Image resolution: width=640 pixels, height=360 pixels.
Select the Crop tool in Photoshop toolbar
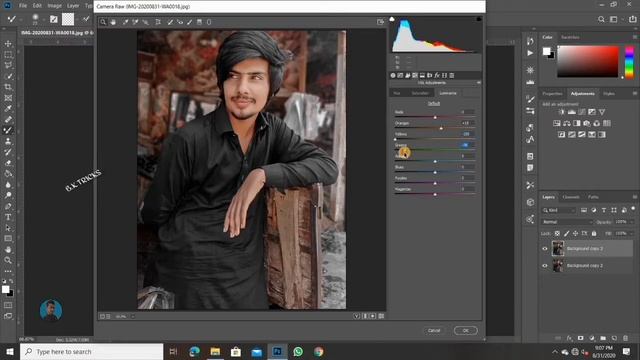tap(8, 87)
